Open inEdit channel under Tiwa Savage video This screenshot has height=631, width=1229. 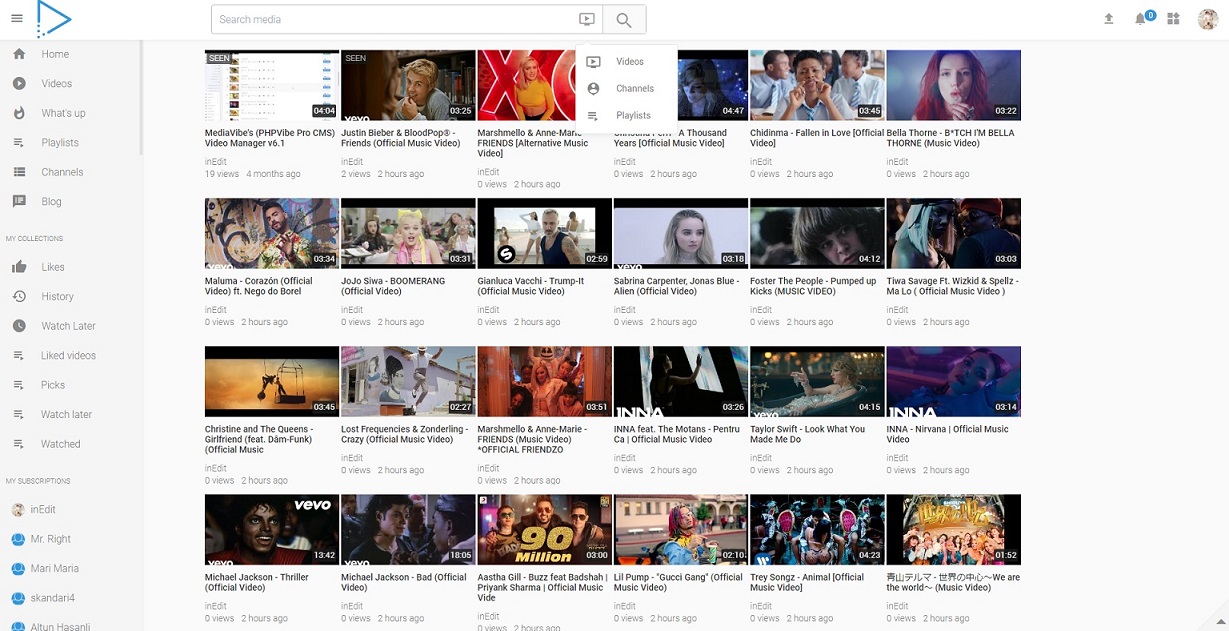[x=897, y=310]
